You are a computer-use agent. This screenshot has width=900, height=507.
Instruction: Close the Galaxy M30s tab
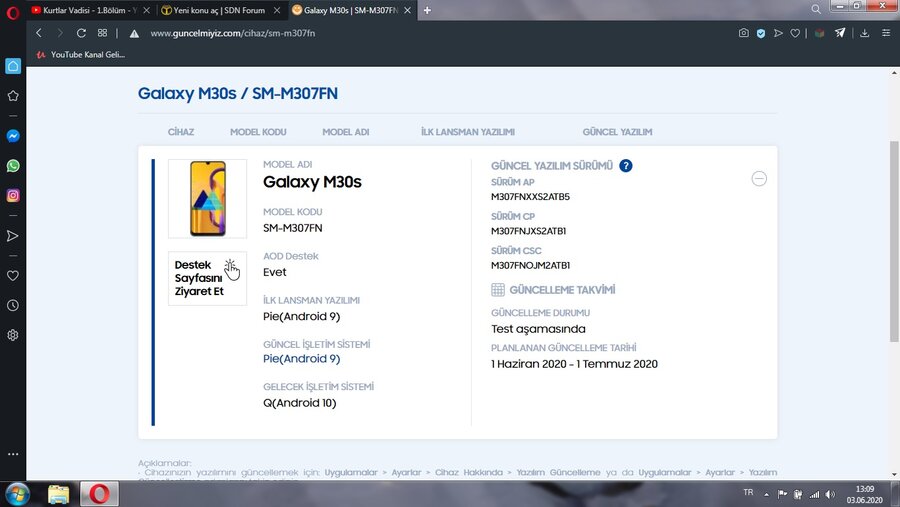407,10
